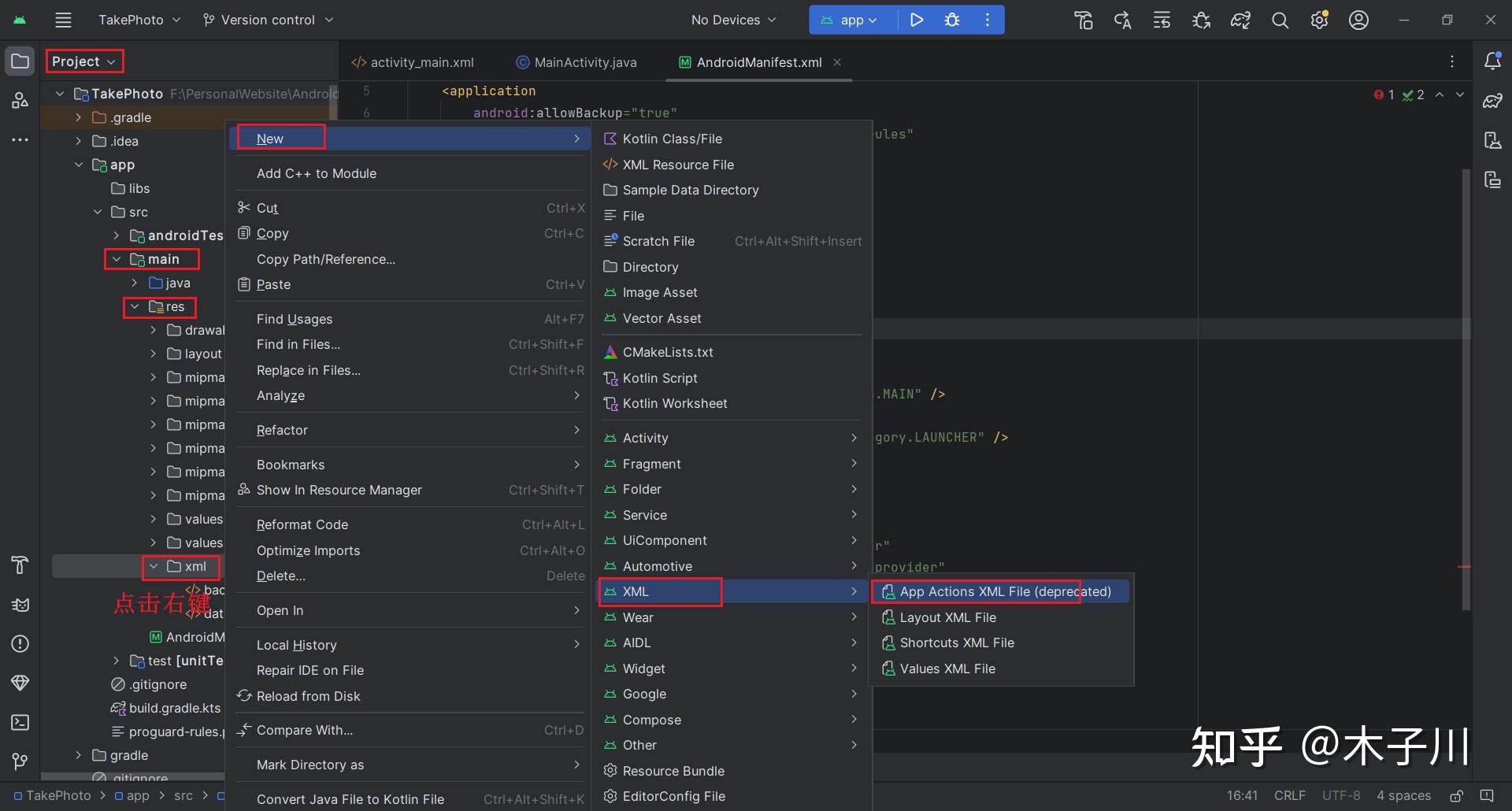Open the Logcat tool window cat icon

(x=20, y=605)
